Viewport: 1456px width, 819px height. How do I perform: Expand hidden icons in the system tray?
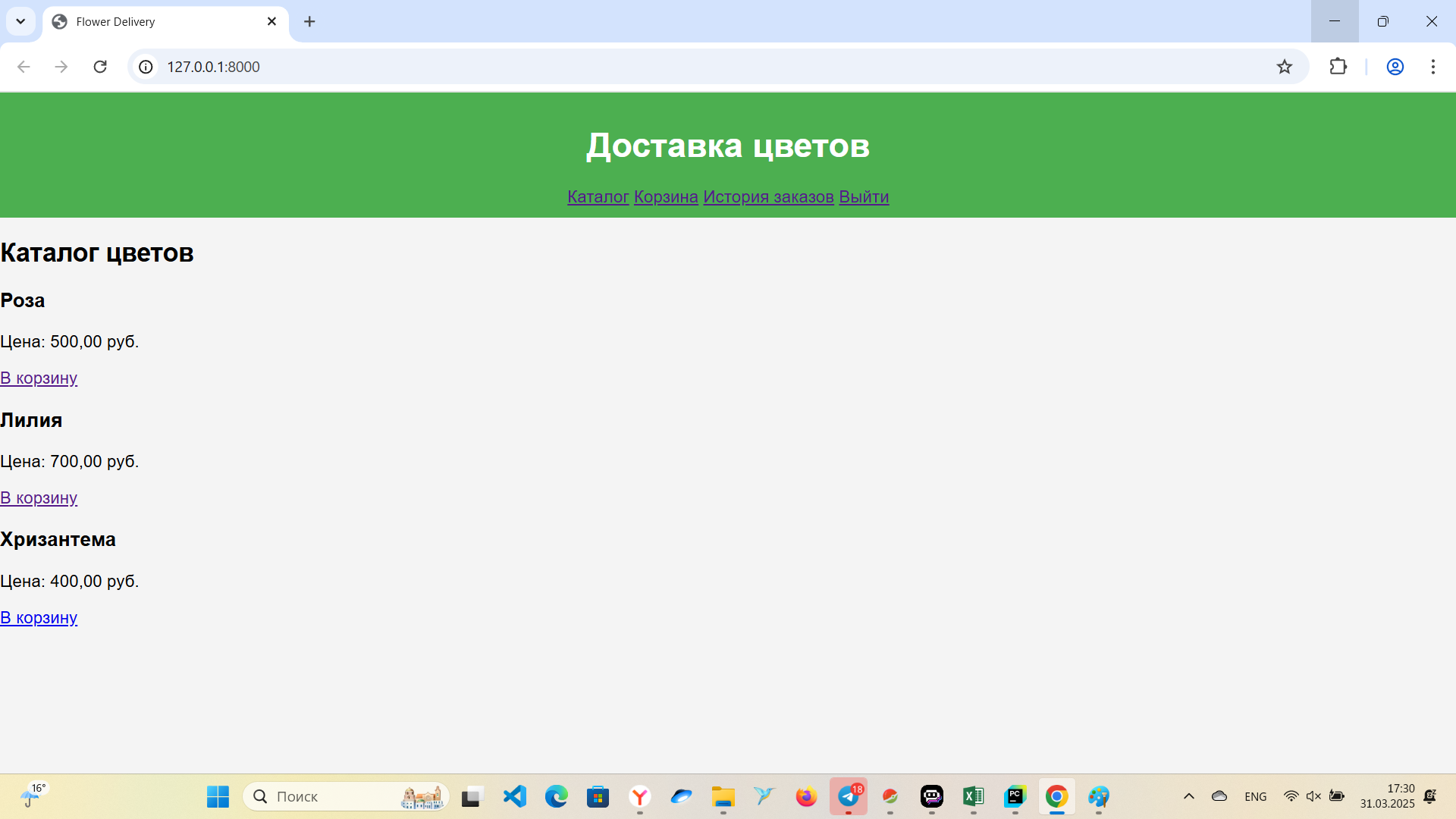[x=1189, y=796]
